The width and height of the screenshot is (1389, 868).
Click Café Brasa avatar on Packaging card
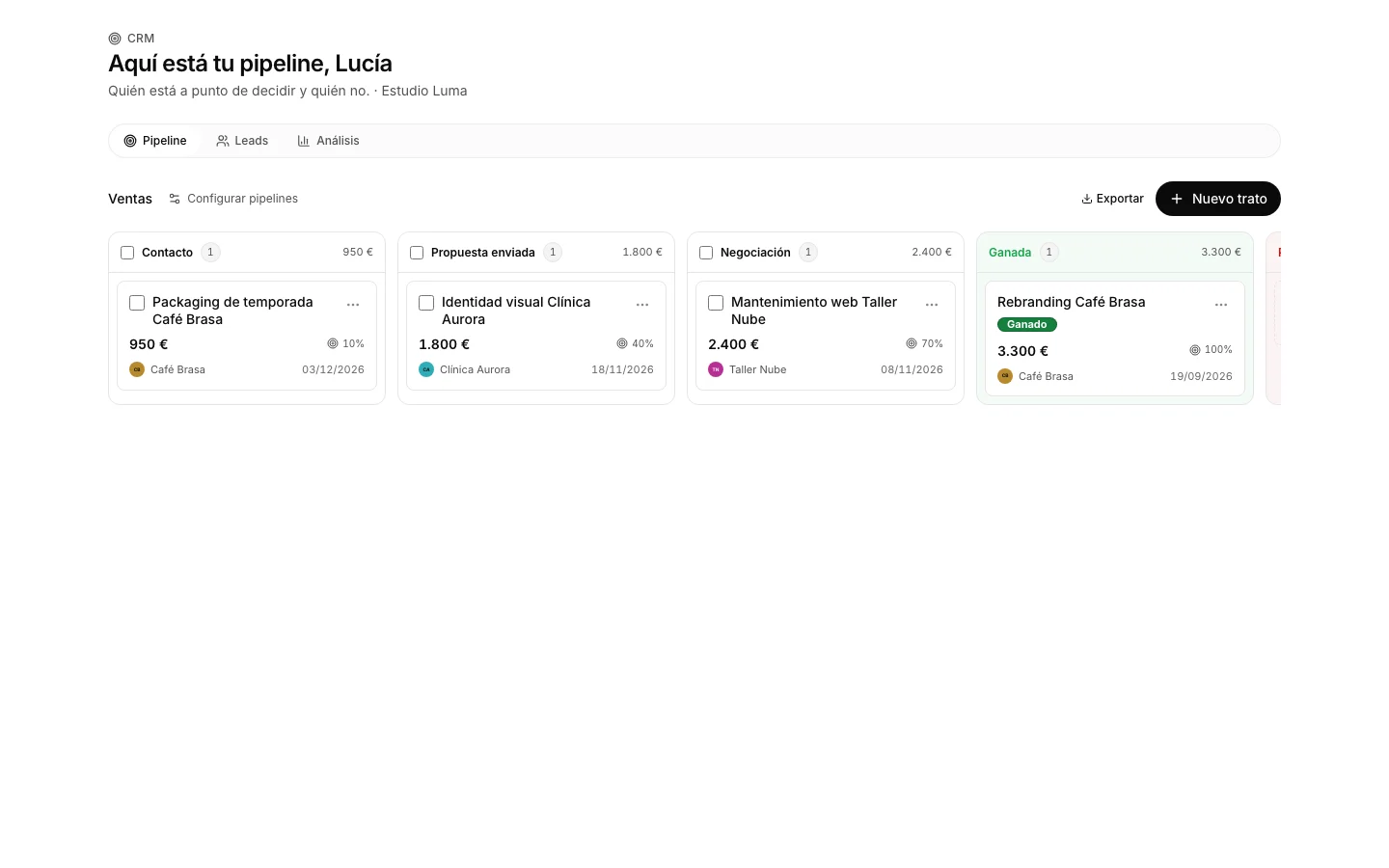pyautogui.click(x=137, y=369)
